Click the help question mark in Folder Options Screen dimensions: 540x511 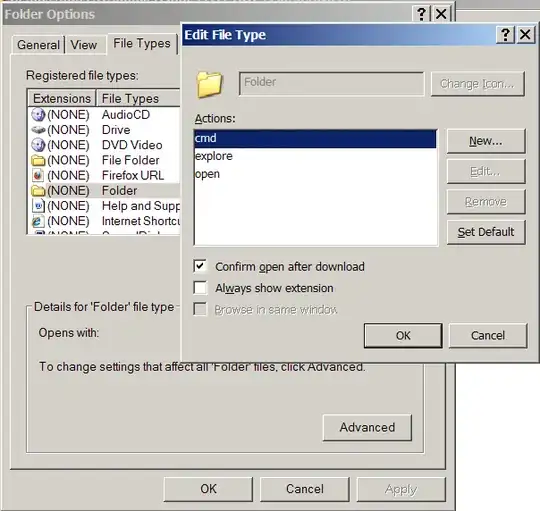point(421,14)
